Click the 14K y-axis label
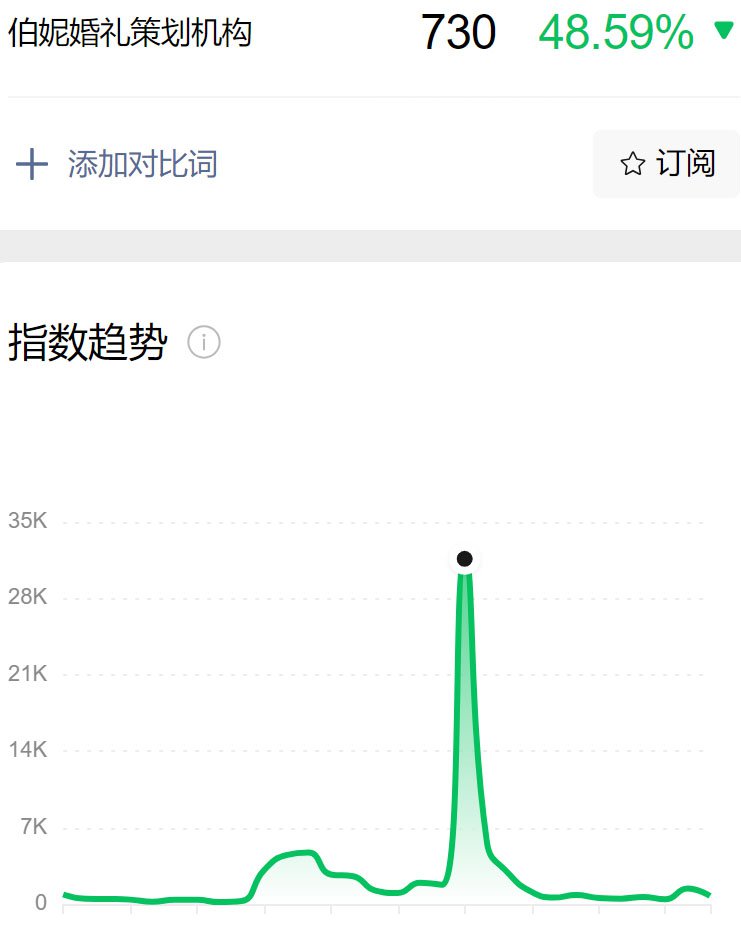 28,750
